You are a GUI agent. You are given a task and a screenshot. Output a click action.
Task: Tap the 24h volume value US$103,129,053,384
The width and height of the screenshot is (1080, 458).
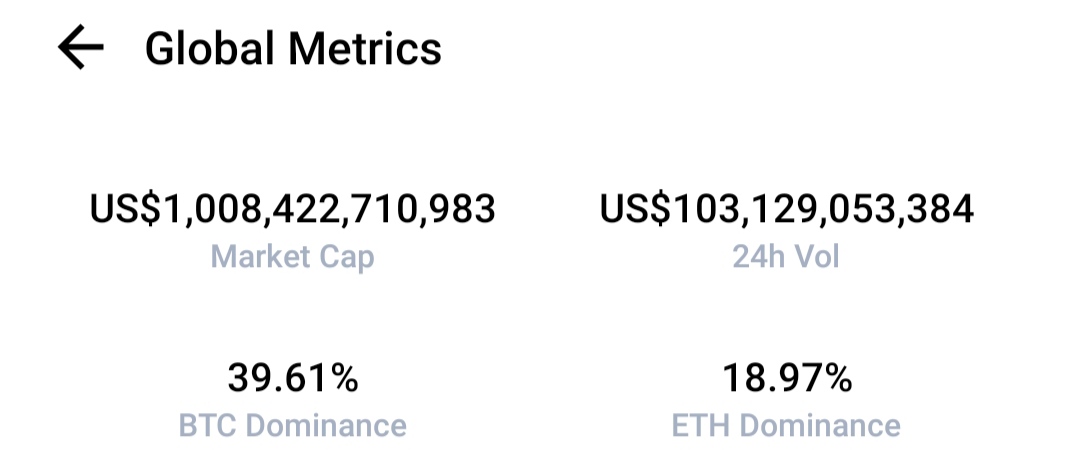click(787, 209)
